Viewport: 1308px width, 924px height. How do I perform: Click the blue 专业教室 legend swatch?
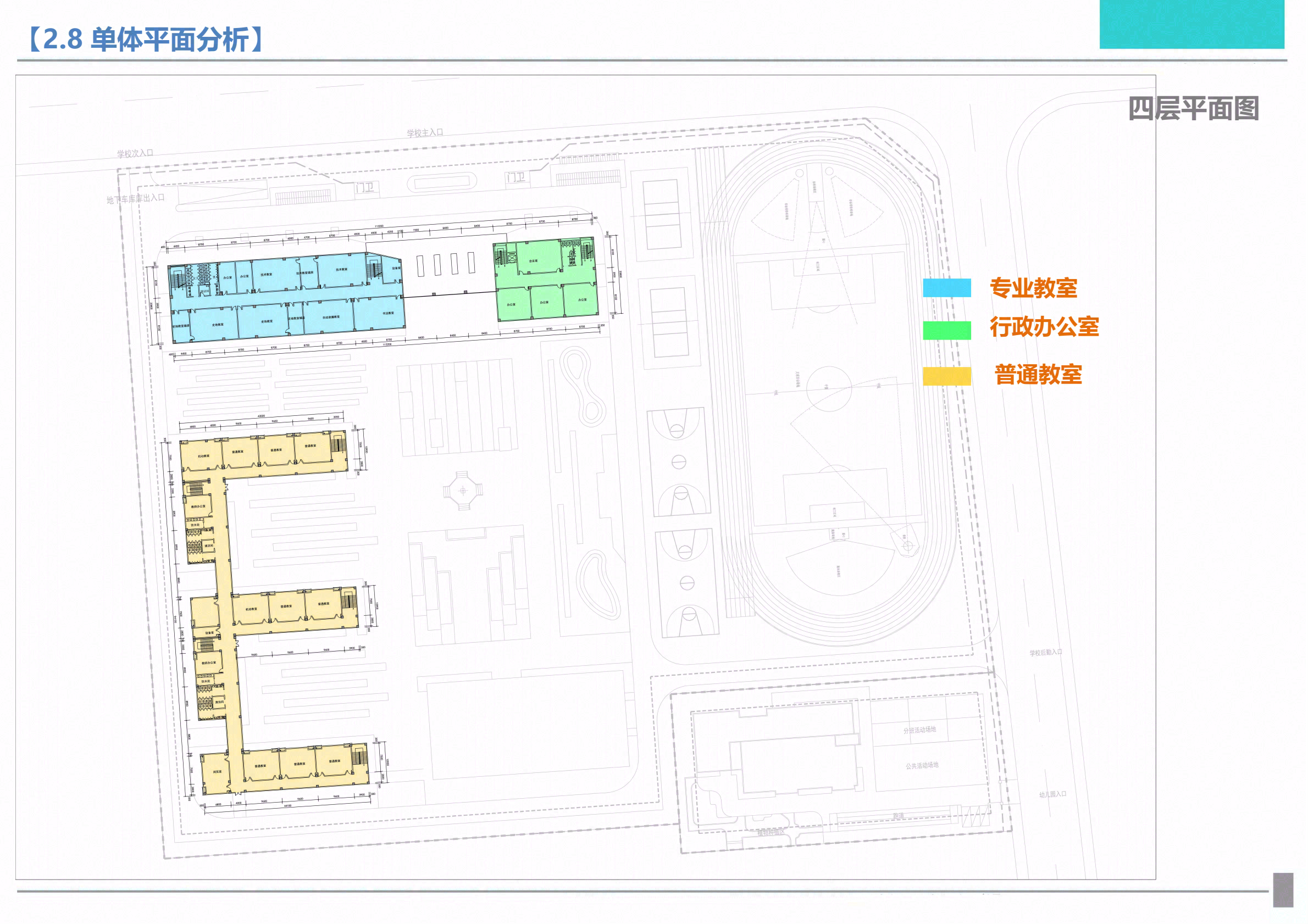pyautogui.click(x=947, y=287)
